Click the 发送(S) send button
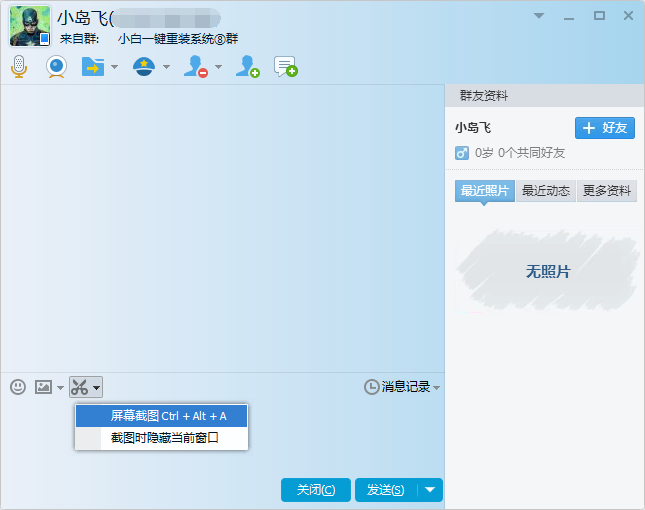 click(x=385, y=489)
